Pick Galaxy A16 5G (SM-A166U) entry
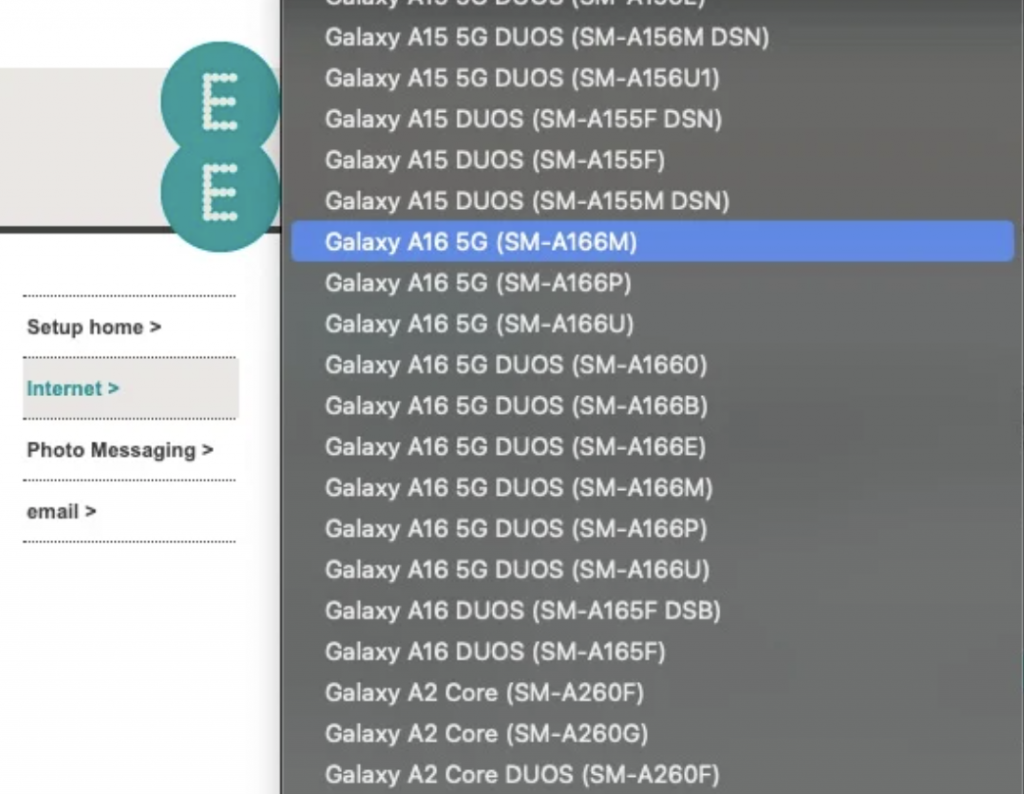 coord(478,324)
